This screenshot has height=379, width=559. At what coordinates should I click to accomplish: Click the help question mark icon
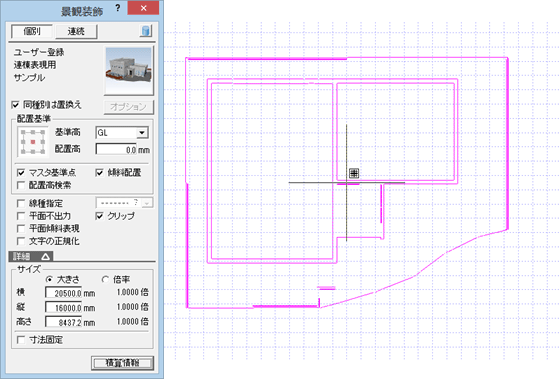coord(118,8)
